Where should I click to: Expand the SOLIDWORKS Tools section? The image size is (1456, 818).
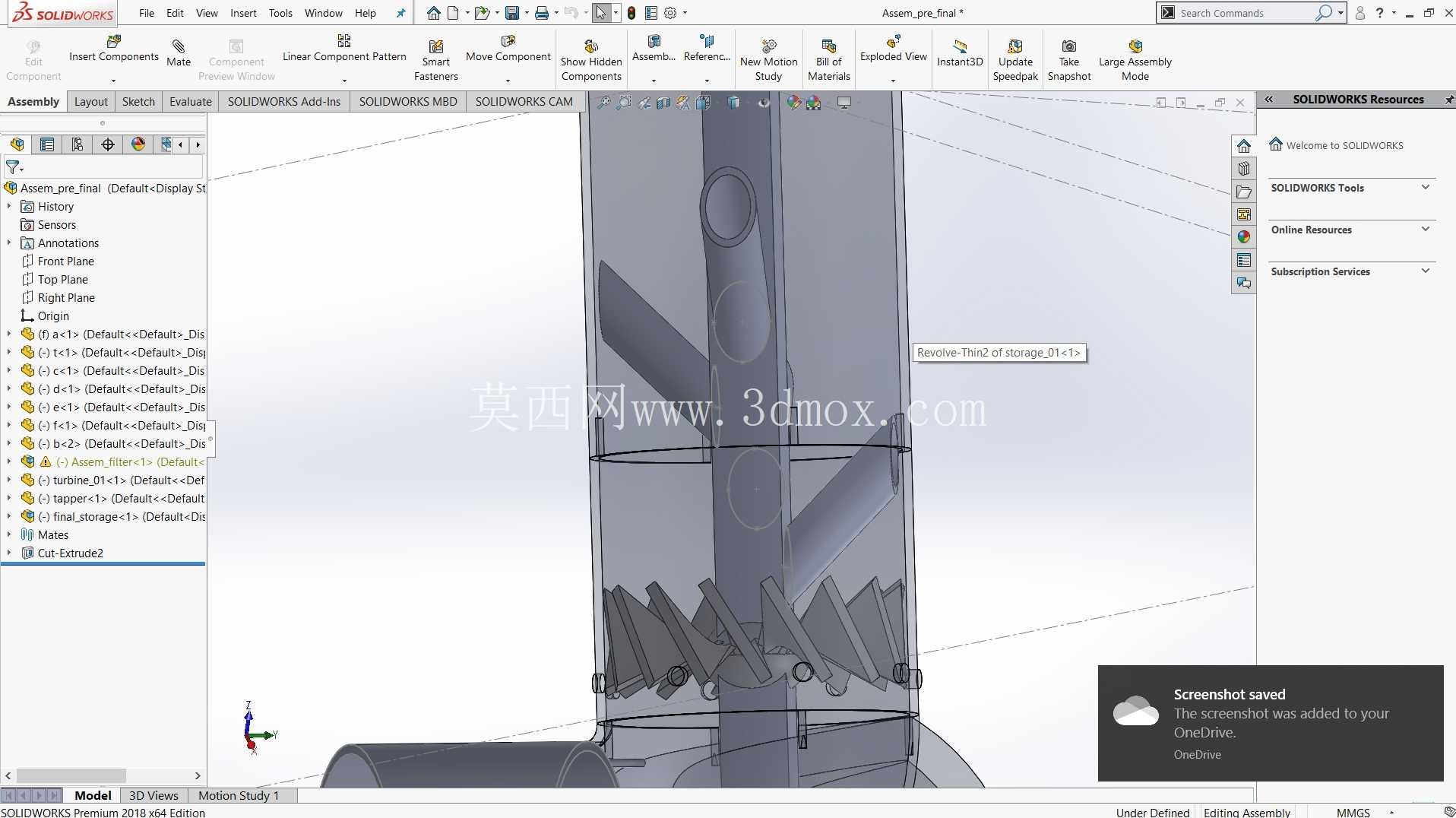(1426, 188)
